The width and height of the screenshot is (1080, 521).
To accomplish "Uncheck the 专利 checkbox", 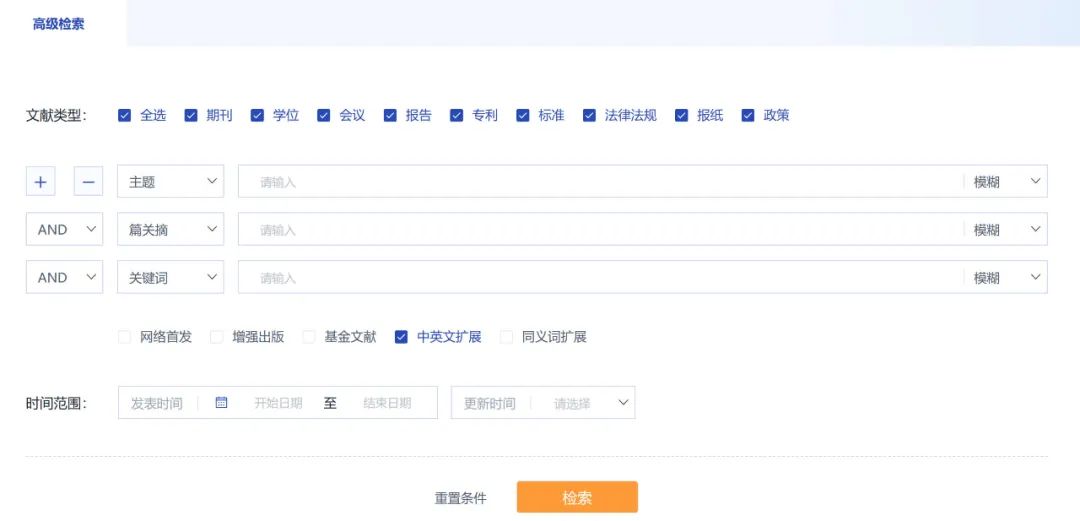I will pos(457,115).
